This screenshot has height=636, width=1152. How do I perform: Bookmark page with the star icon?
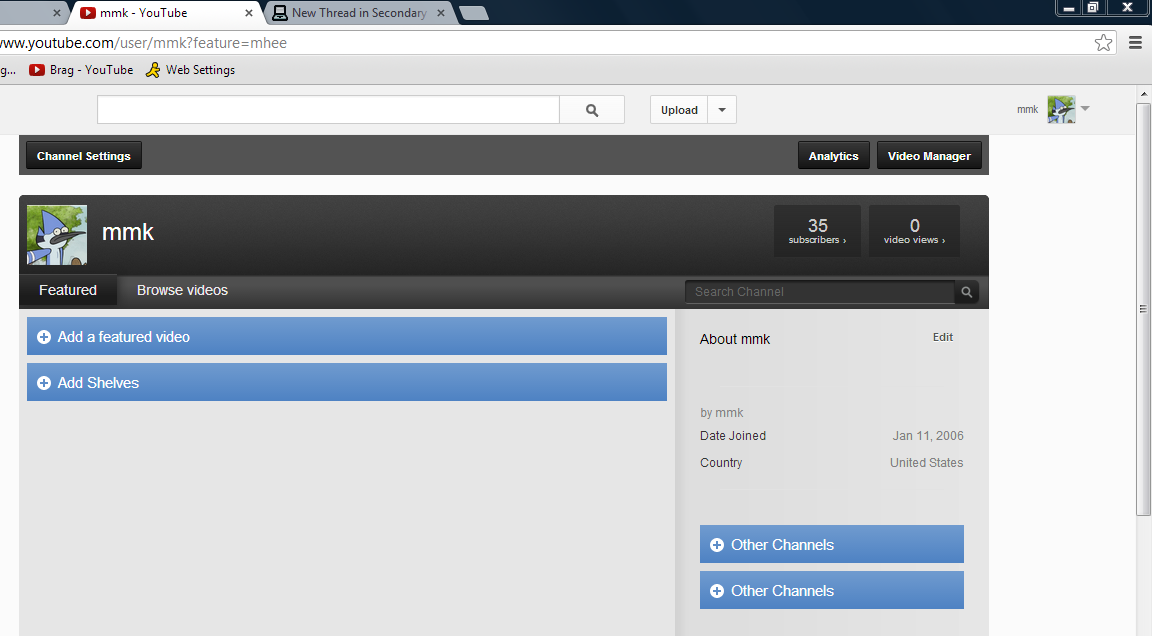tap(1103, 43)
